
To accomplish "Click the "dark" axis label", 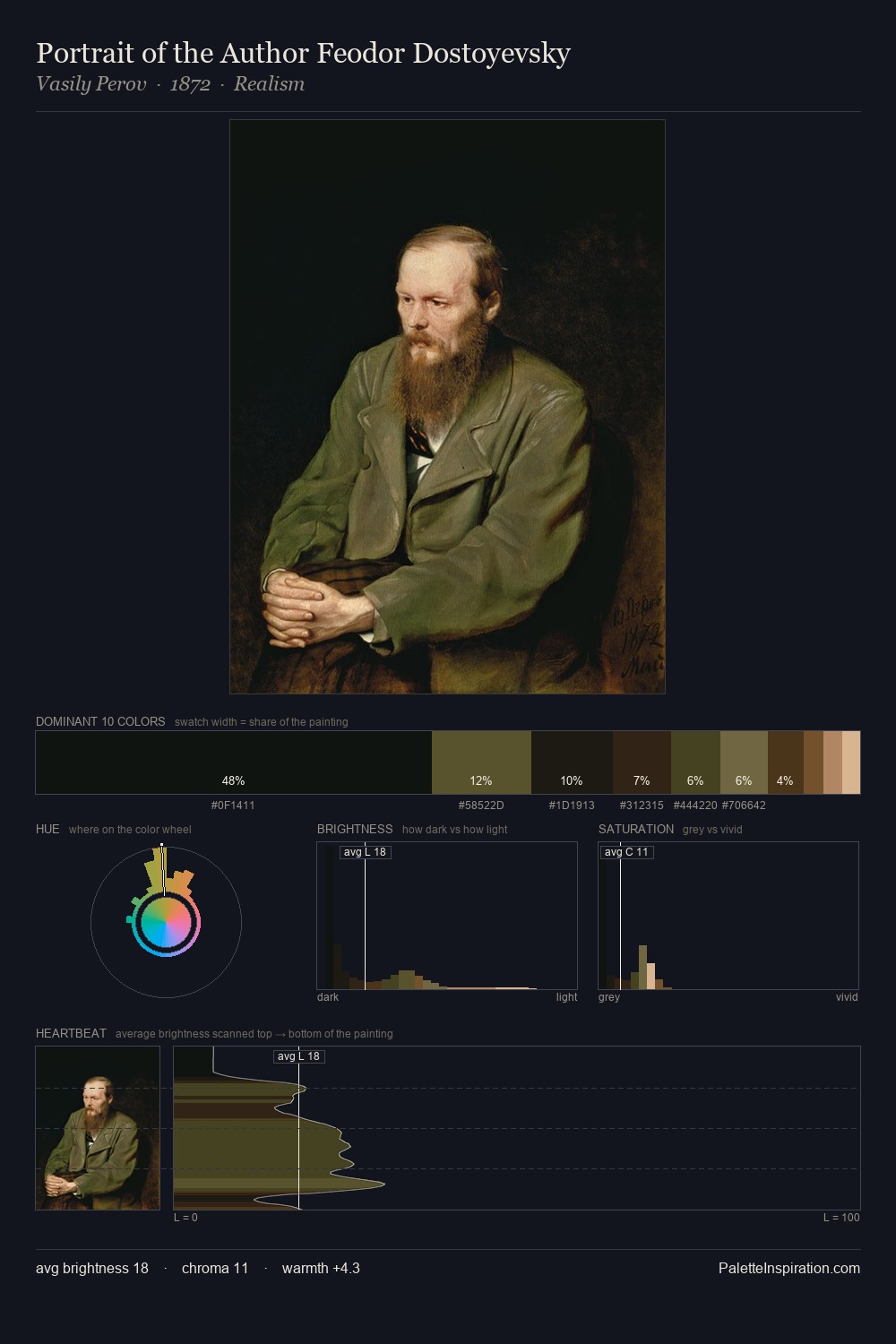I will point(328,997).
